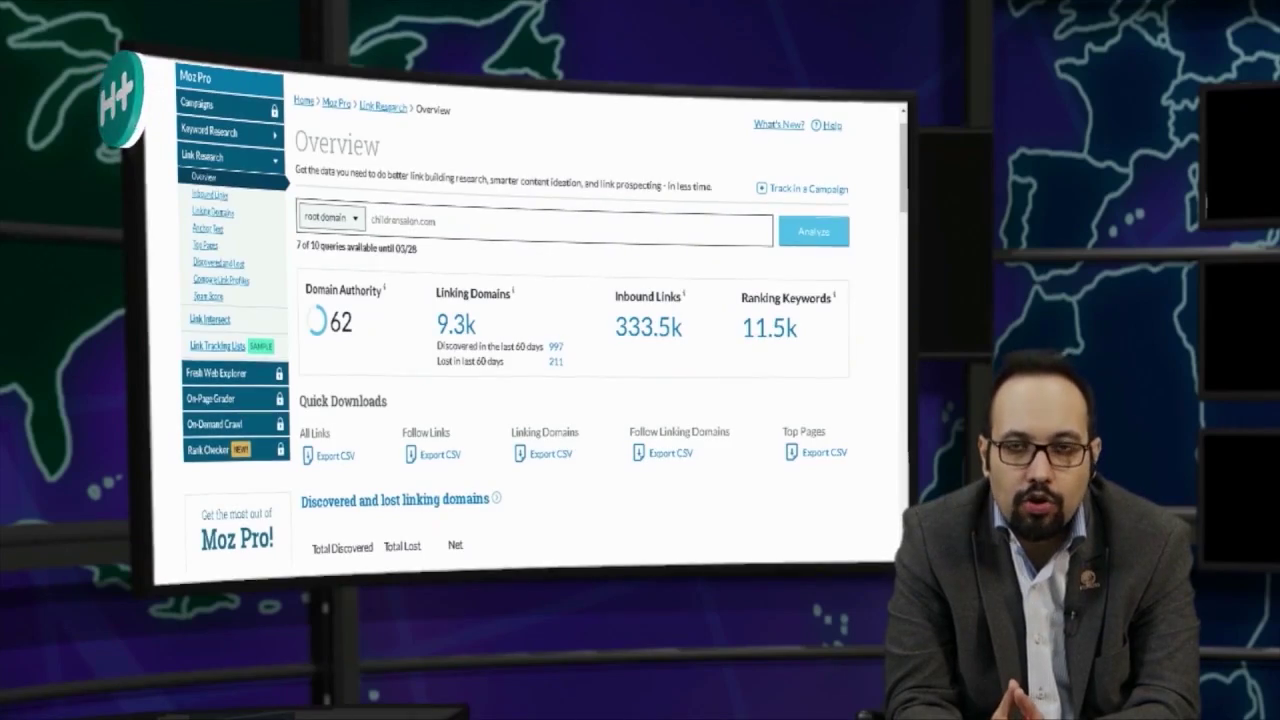Open the Inbound Links sidebar link
The image size is (1280, 720).
pyautogui.click(x=210, y=195)
